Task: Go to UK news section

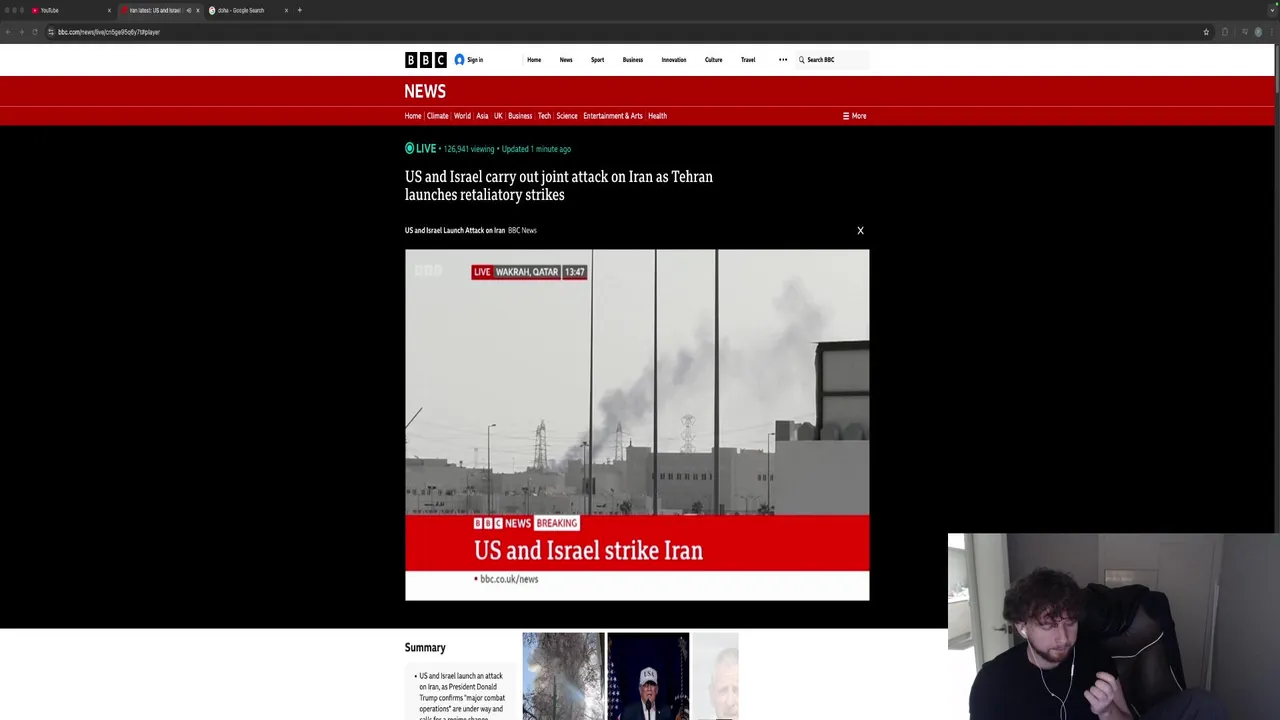Action: point(498,116)
